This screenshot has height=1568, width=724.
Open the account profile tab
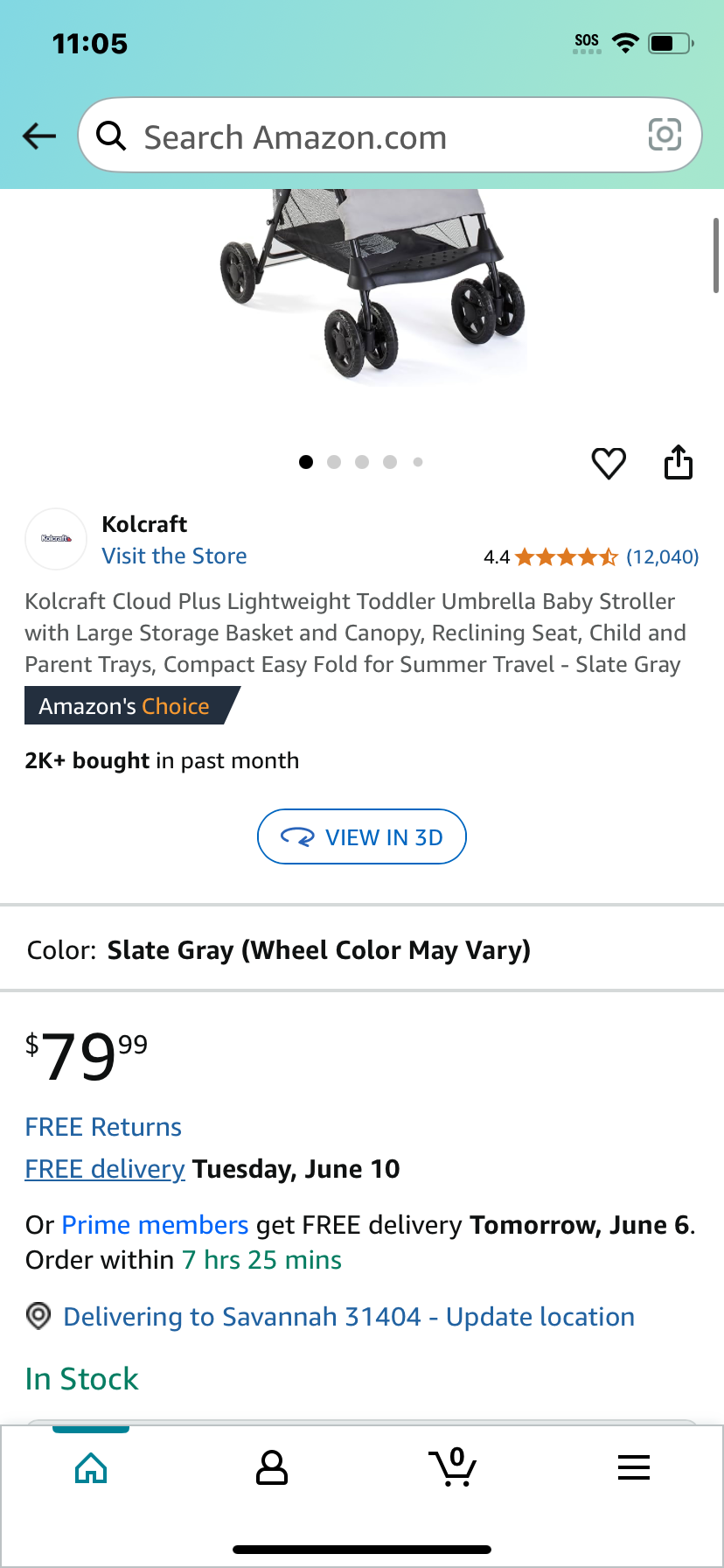tap(272, 1467)
